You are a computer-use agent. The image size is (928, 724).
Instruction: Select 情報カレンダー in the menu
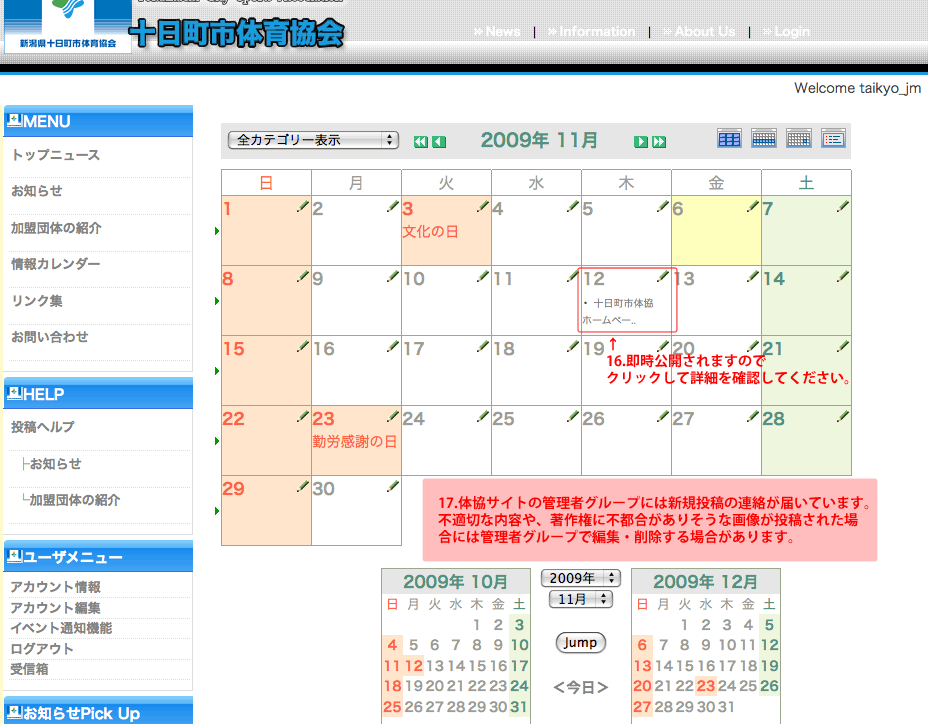[x=56, y=264]
